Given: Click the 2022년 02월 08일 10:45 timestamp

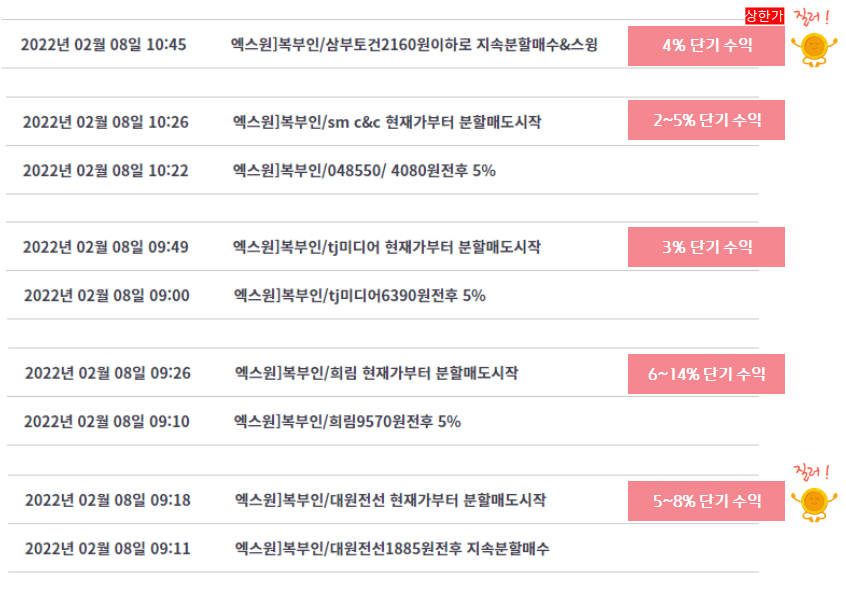Looking at the screenshot, I should pos(104,44).
